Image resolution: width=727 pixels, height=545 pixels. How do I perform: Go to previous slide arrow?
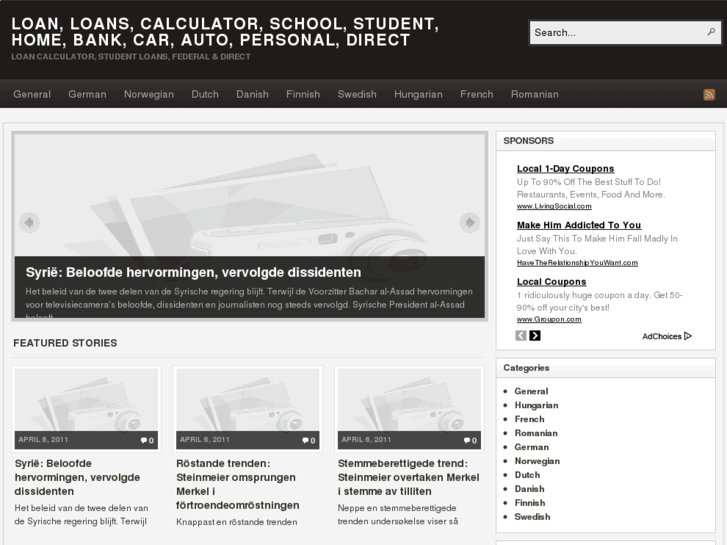pyautogui.click(x=29, y=223)
